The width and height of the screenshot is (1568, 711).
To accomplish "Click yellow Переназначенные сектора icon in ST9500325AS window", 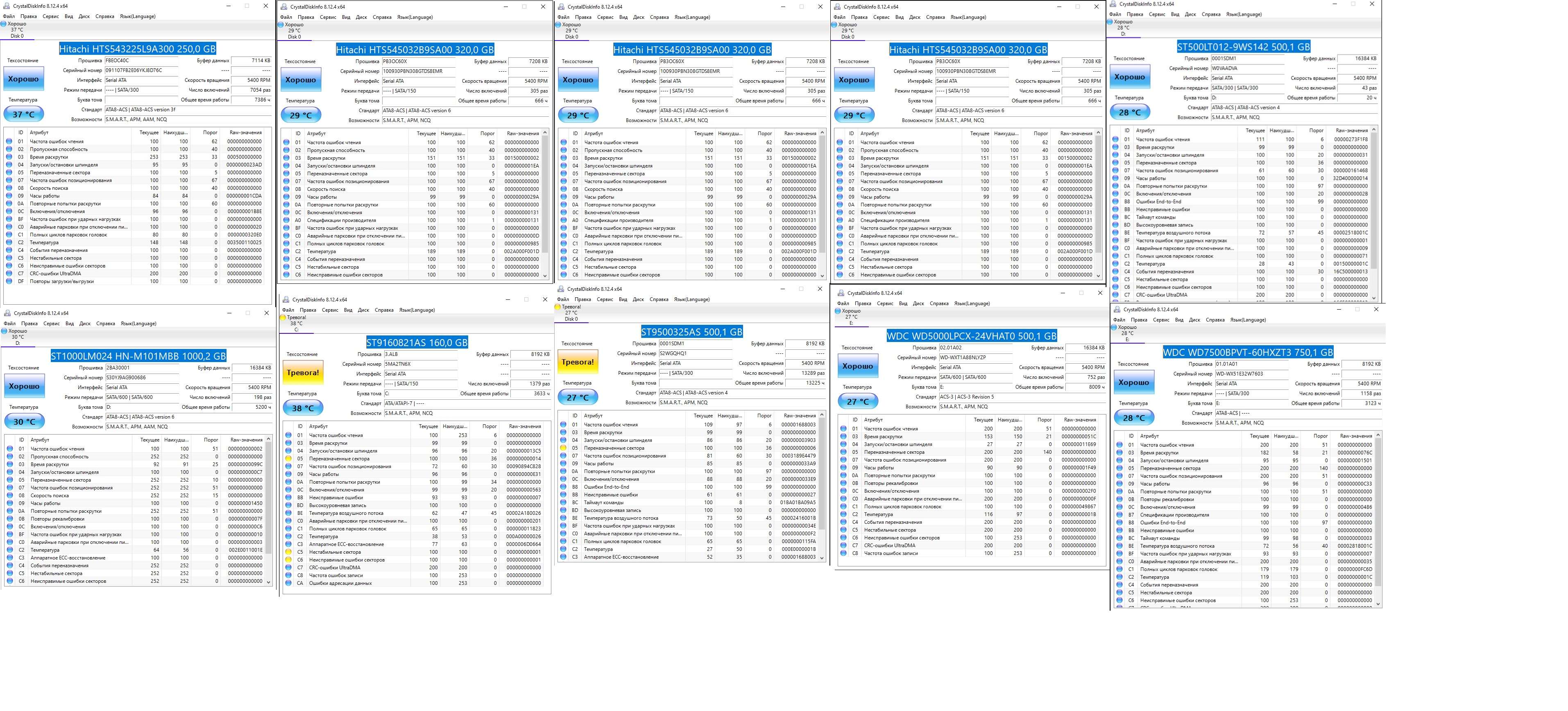I will 563,448.
